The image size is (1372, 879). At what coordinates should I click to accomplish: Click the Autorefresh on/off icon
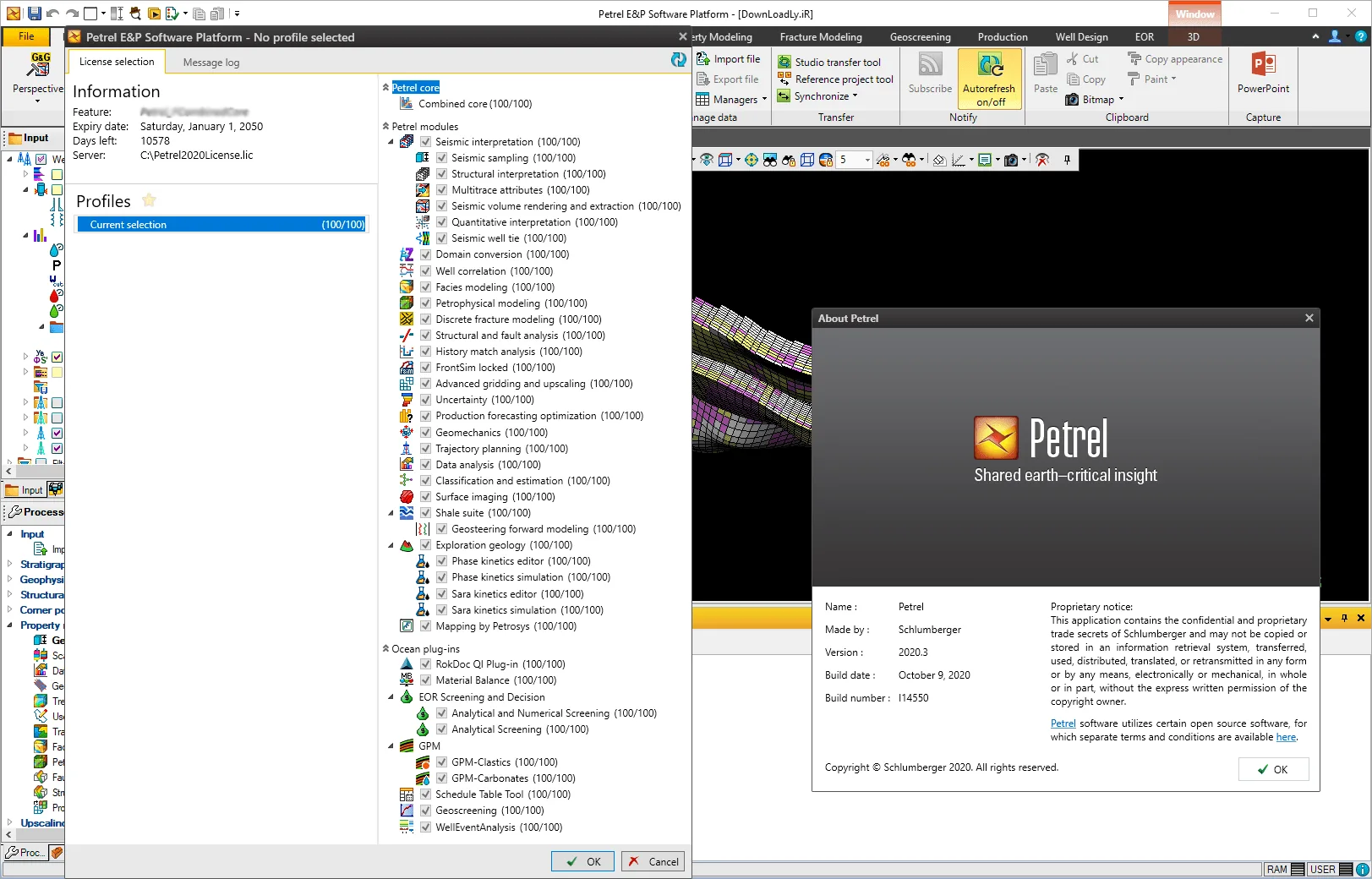990,66
